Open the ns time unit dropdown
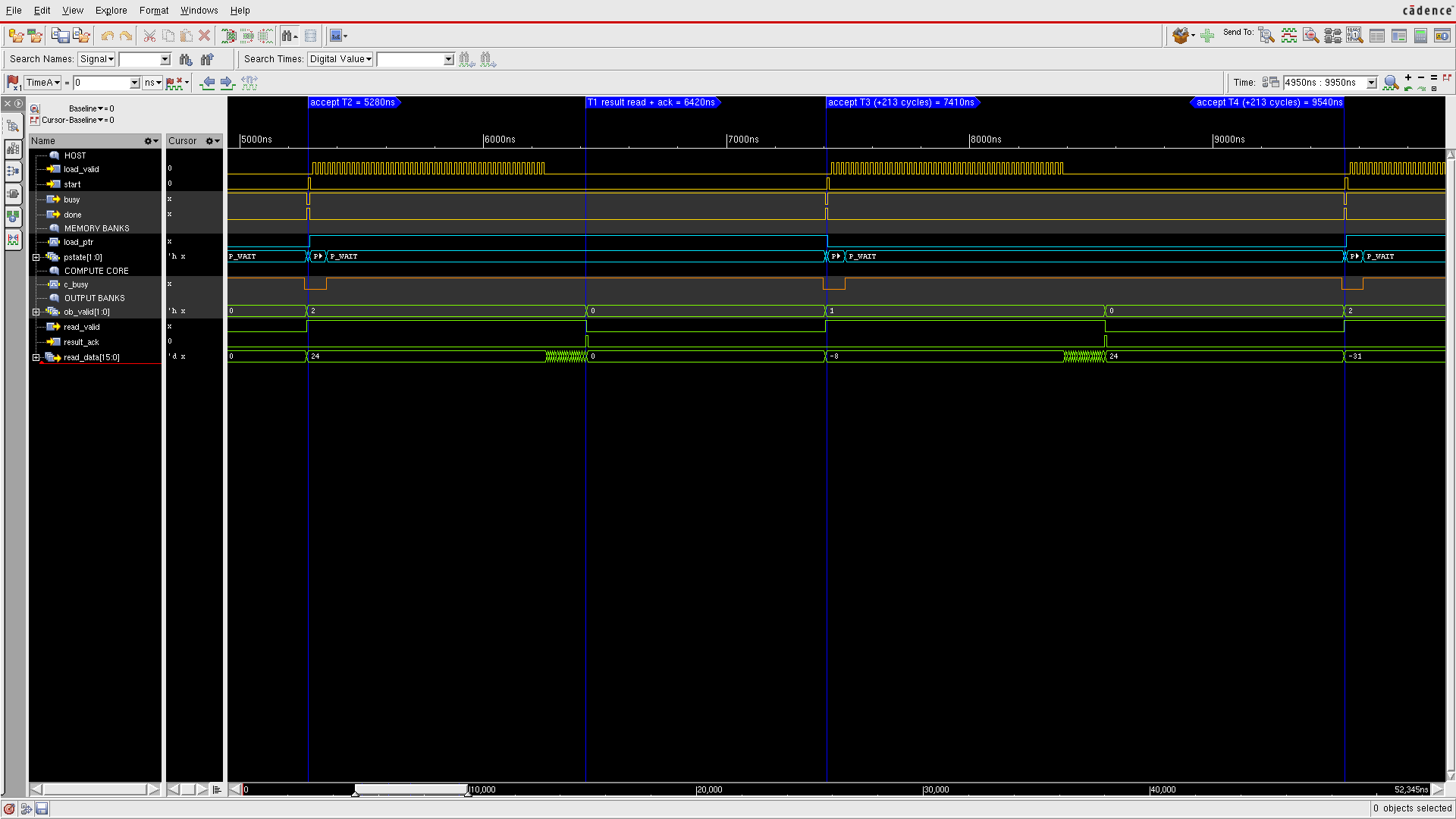Viewport: 1456px width, 819px height. point(152,83)
